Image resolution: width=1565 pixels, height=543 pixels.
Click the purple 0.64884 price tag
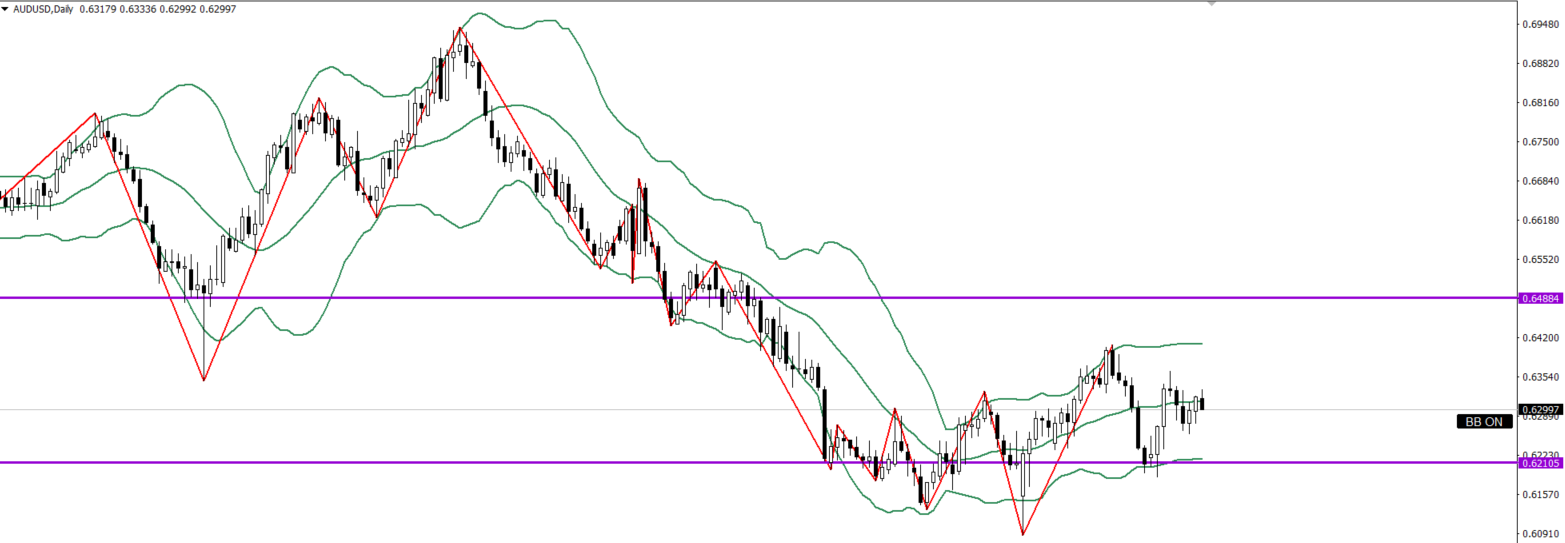(x=1541, y=298)
